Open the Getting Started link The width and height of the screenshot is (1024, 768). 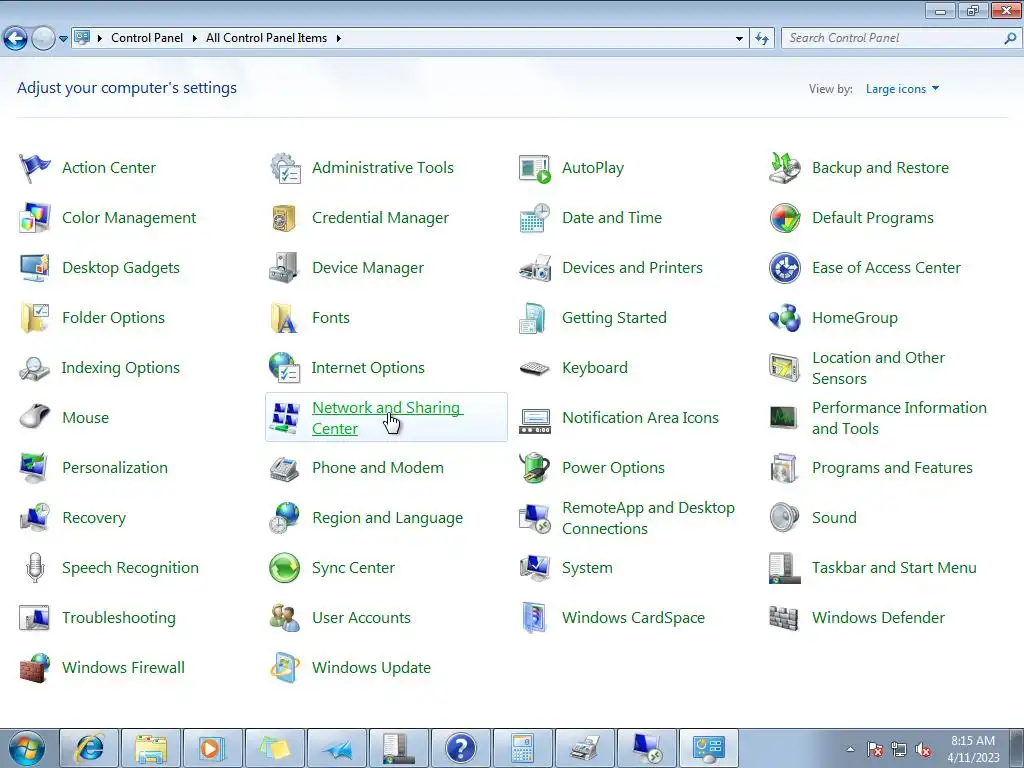(614, 318)
